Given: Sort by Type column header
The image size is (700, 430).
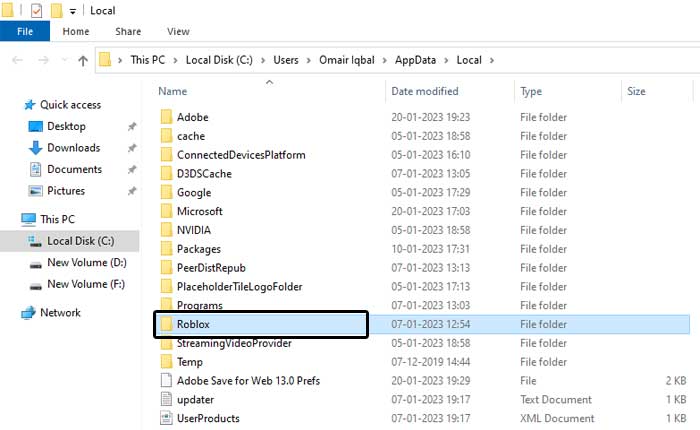Looking at the screenshot, I should pos(531,92).
